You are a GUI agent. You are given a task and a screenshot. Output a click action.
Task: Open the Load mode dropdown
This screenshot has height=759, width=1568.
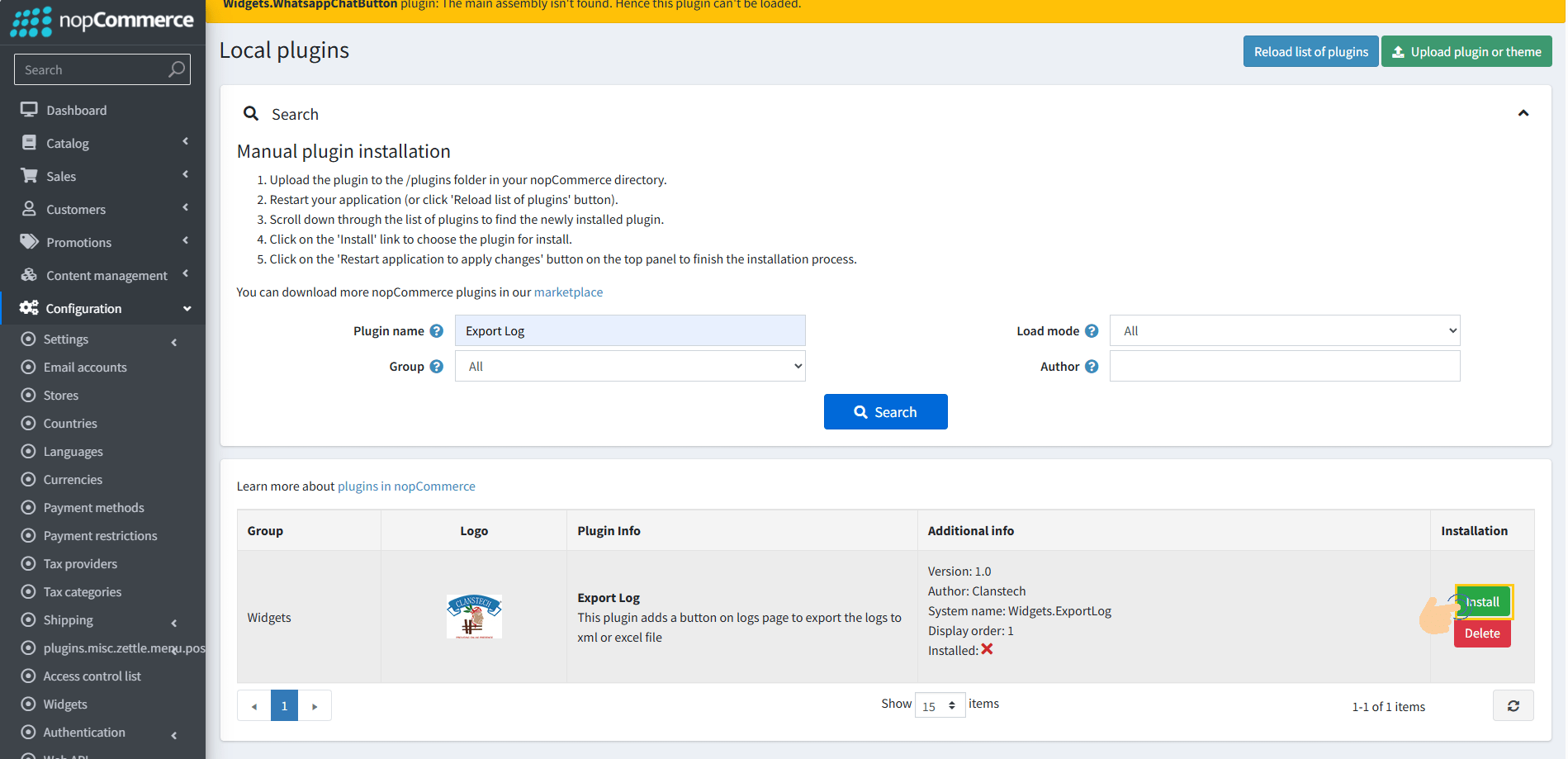pyautogui.click(x=1284, y=331)
